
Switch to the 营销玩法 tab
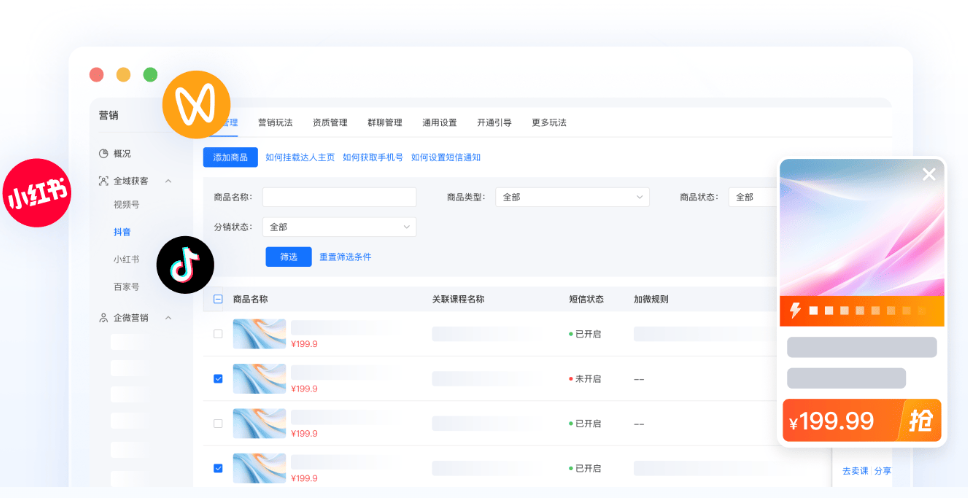(x=275, y=123)
